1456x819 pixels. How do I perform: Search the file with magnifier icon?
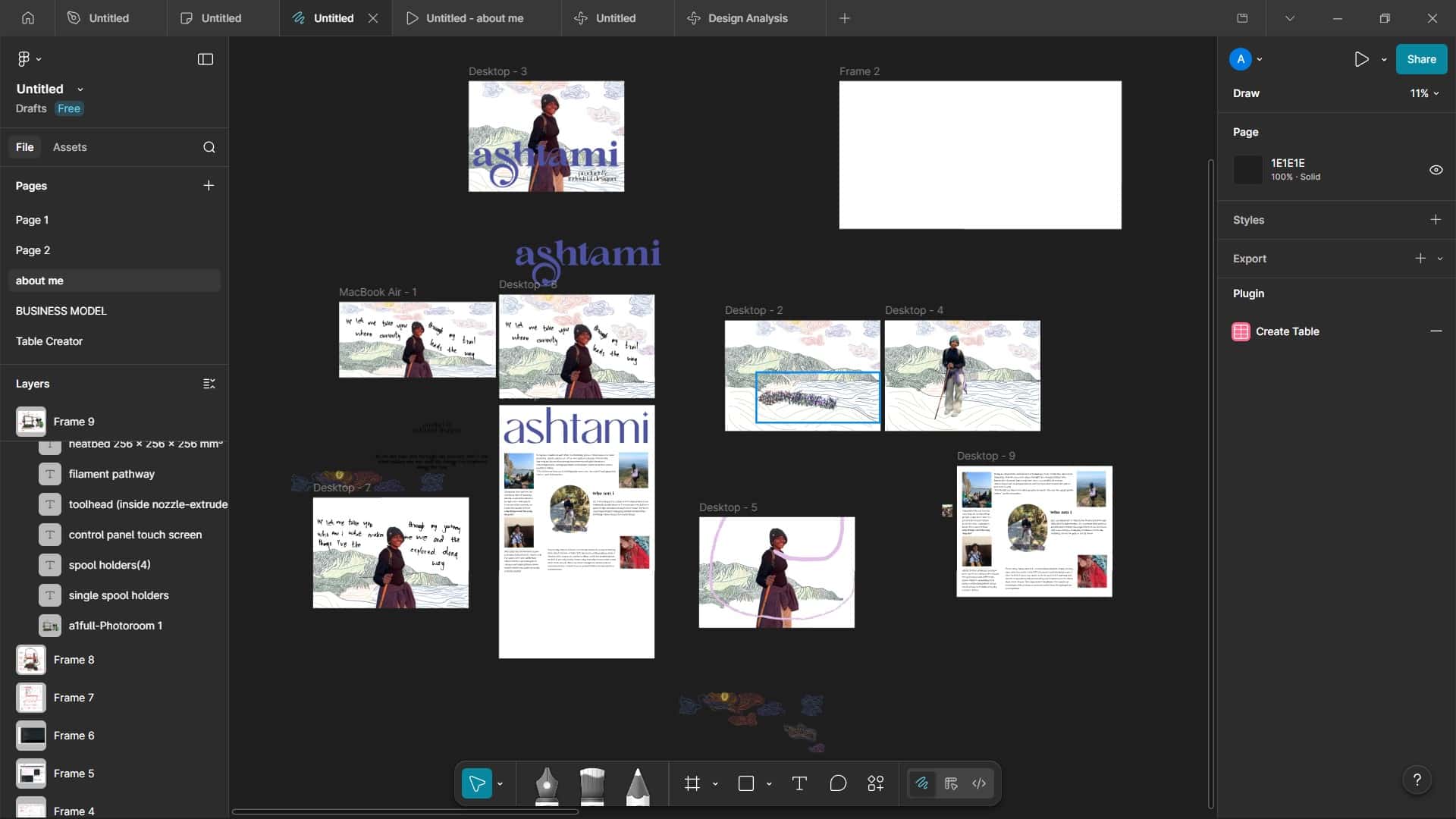pos(209,147)
